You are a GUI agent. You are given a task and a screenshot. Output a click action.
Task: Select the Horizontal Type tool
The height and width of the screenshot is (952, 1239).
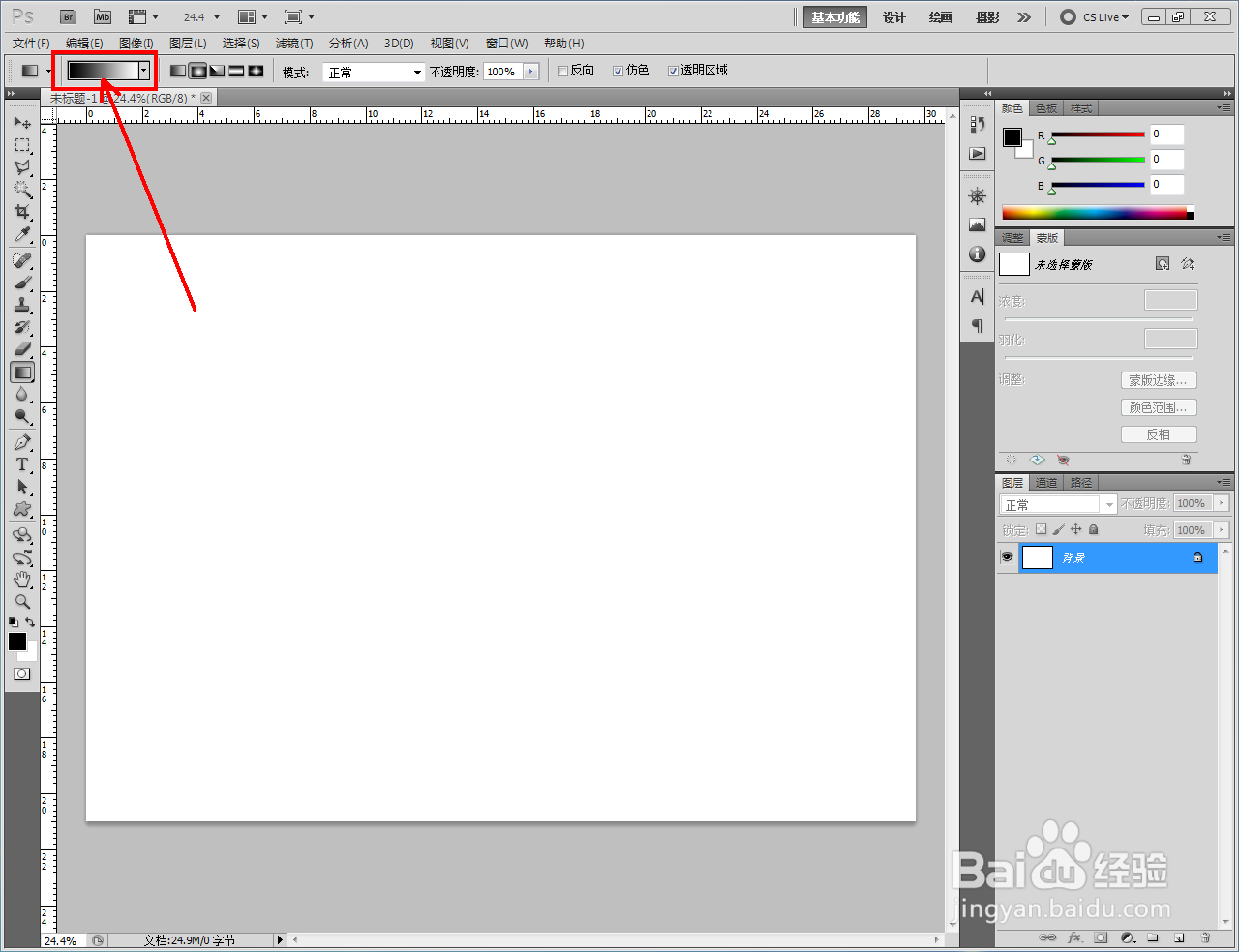click(22, 464)
